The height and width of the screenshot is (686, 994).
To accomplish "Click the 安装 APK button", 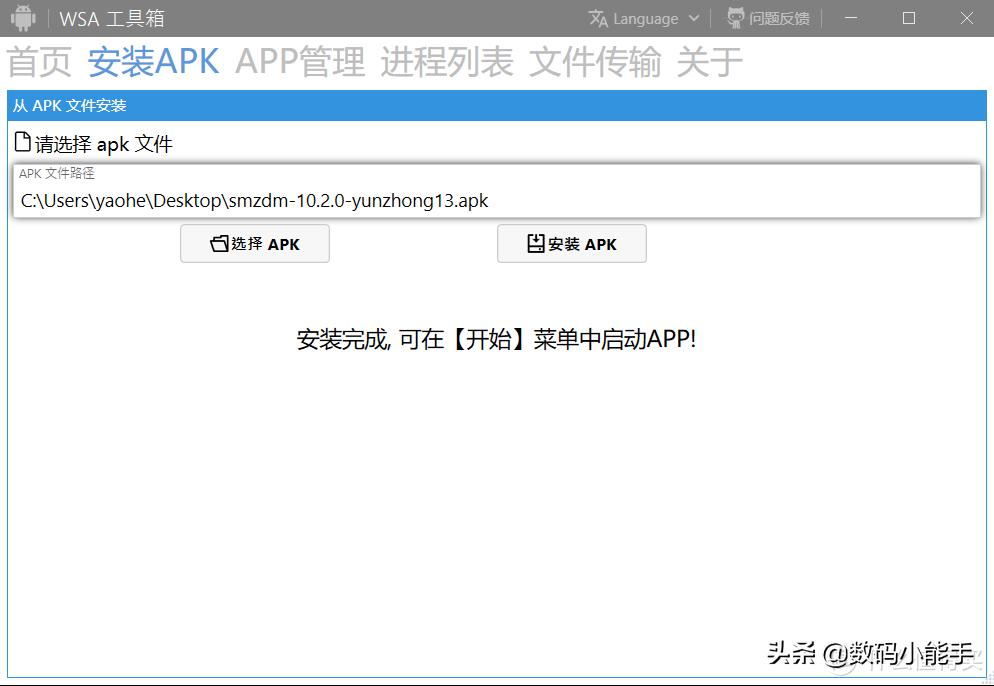I will [x=571, y=243].
